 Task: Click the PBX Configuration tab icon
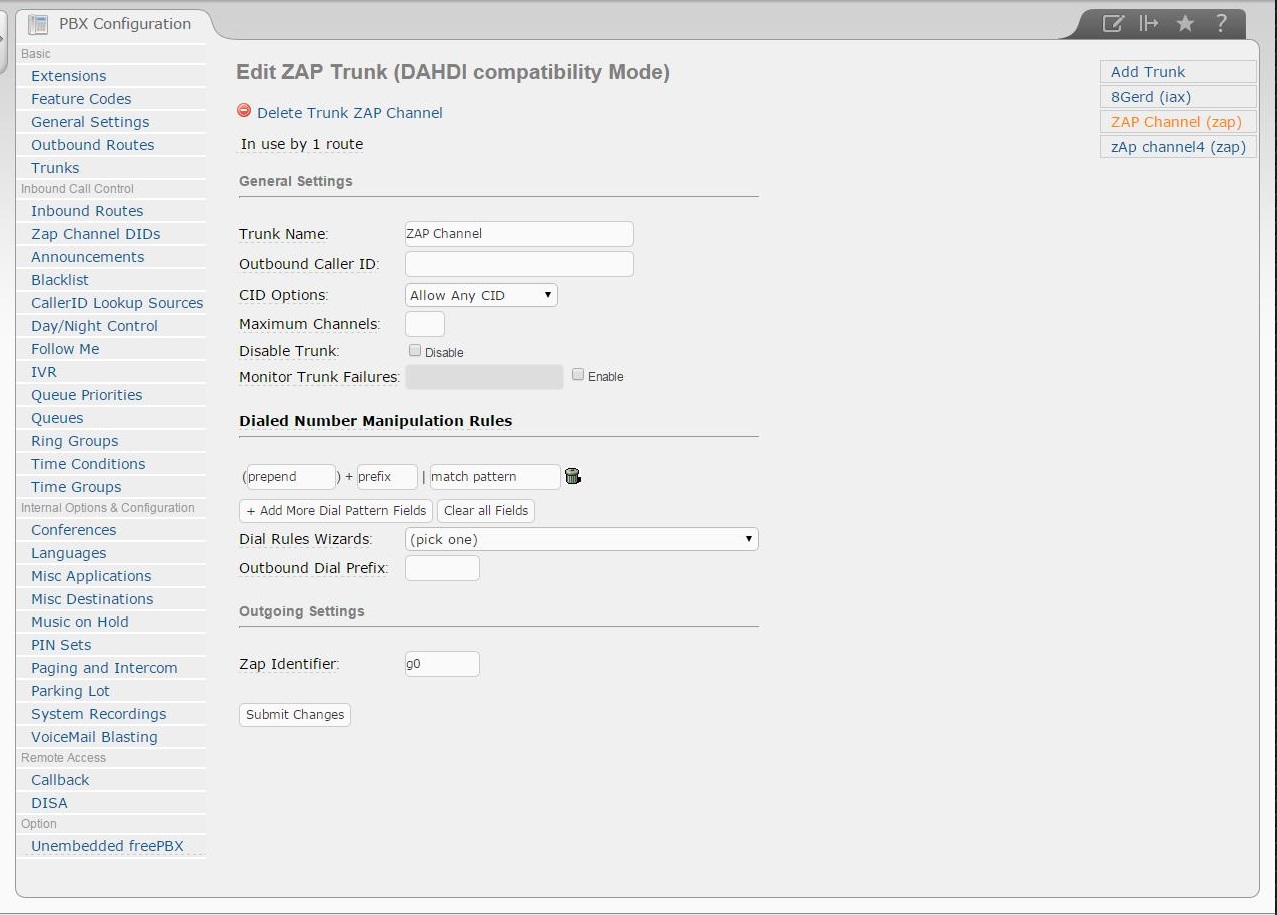(38, 24)
